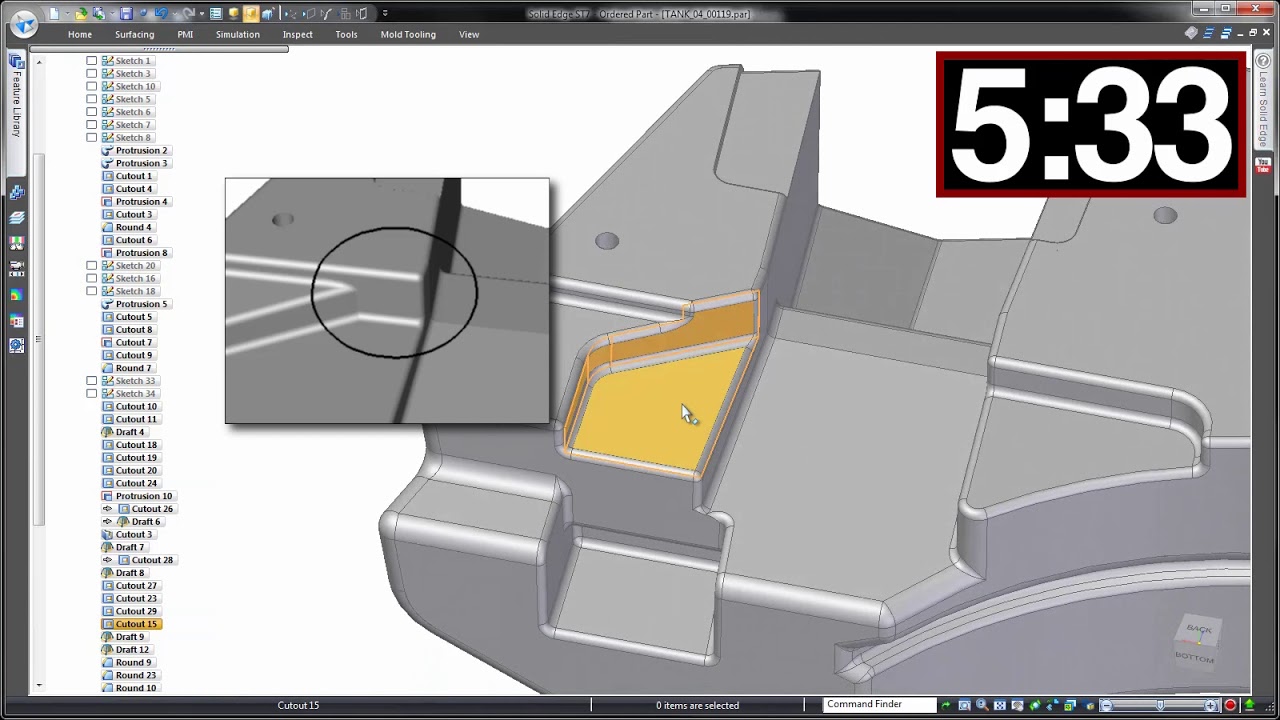Image resolution: width=1280 pixels, height=720 pixels.
Task: Click the BACK face of view cube
Action: click(x=1199, y=629)
